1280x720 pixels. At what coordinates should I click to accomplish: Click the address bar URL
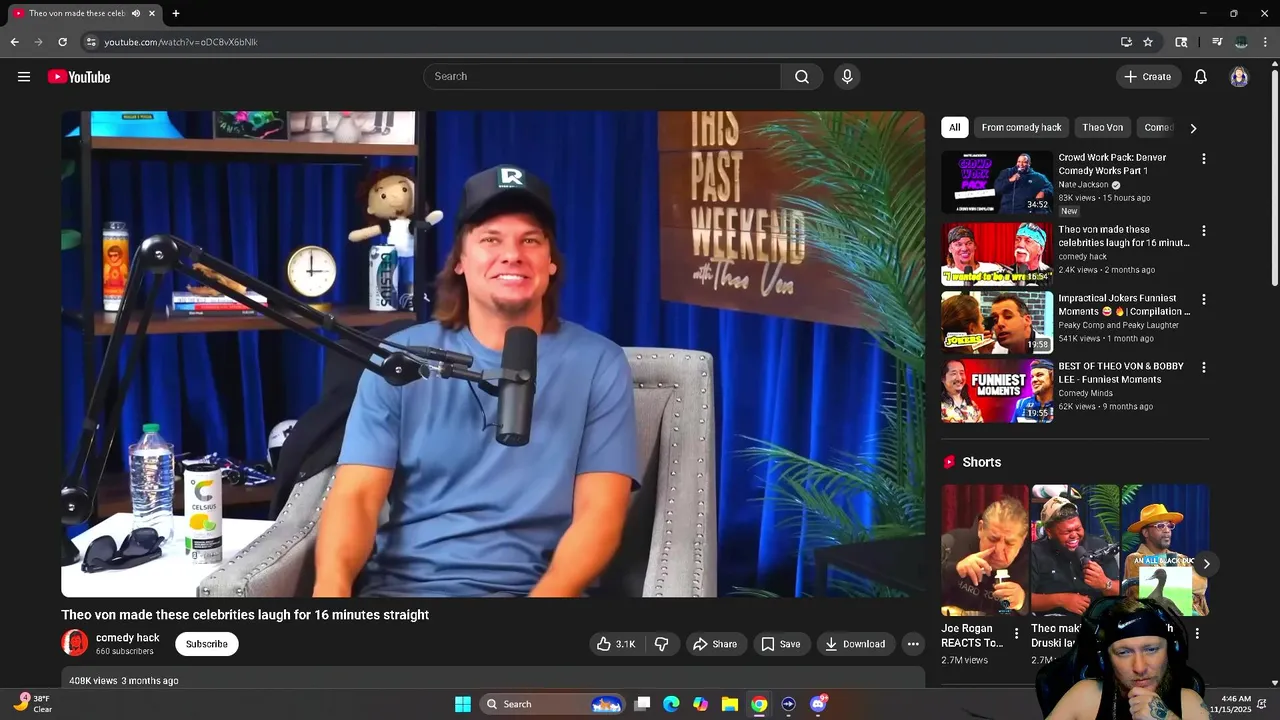181,42
